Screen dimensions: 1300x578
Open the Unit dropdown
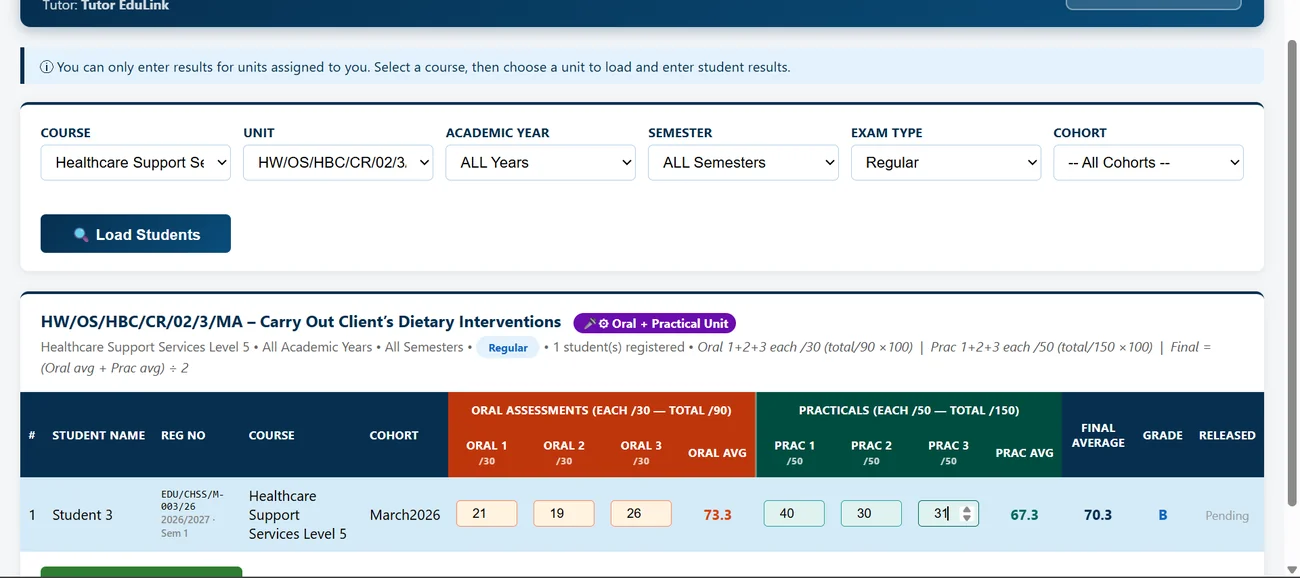tap(338, 163)
